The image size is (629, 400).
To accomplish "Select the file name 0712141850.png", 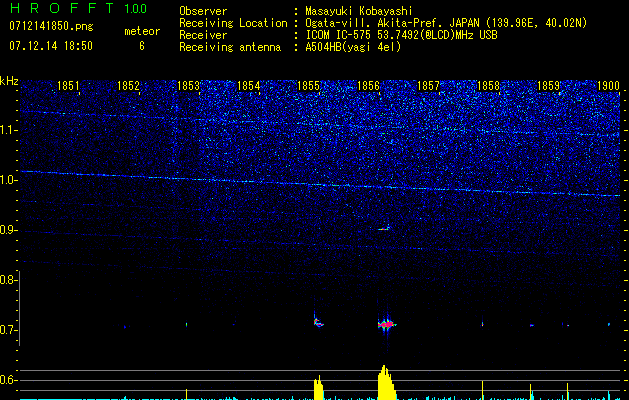I will [51, 26].
